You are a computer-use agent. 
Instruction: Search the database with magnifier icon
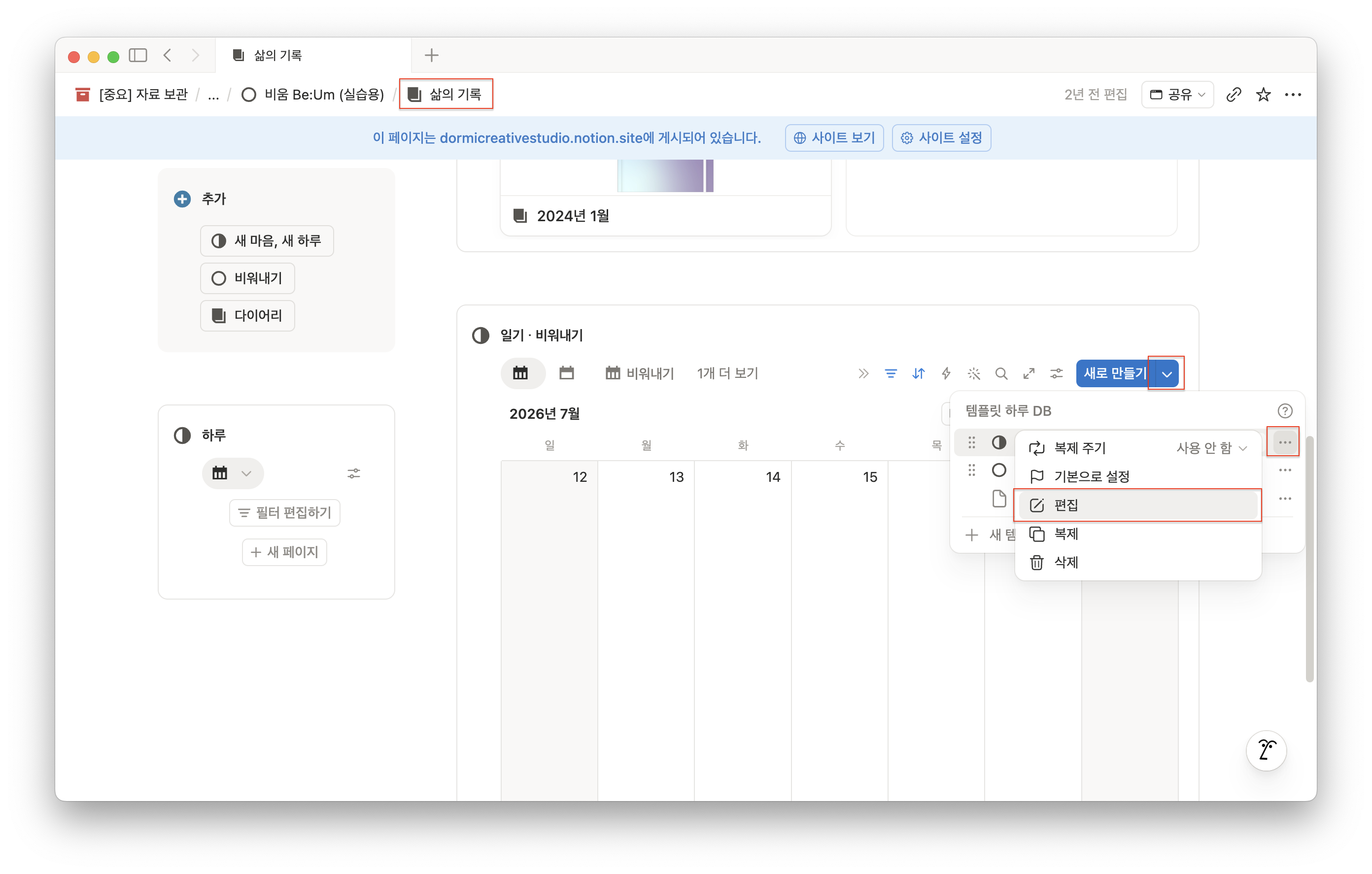point(1001,374)
